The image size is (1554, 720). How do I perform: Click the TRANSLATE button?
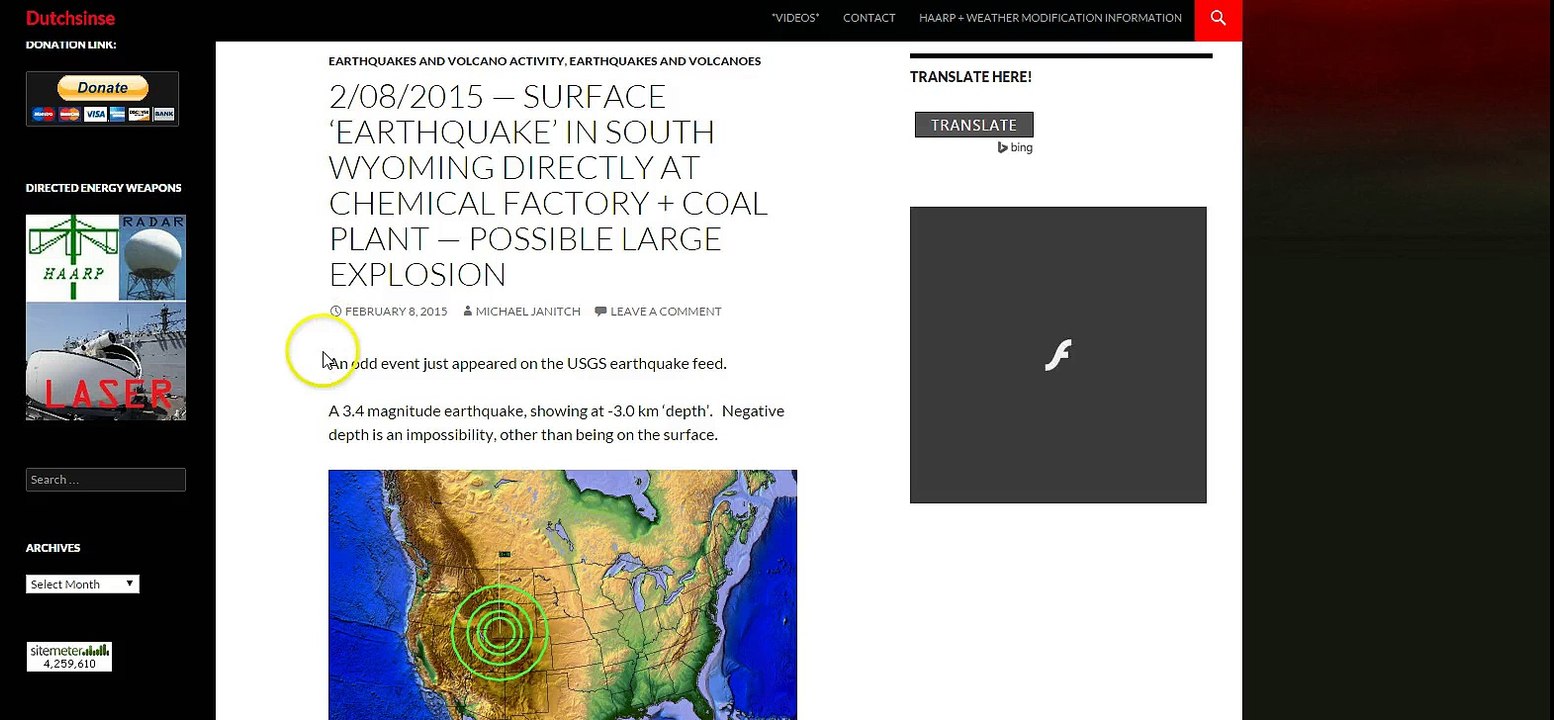[x=974, y=125]
